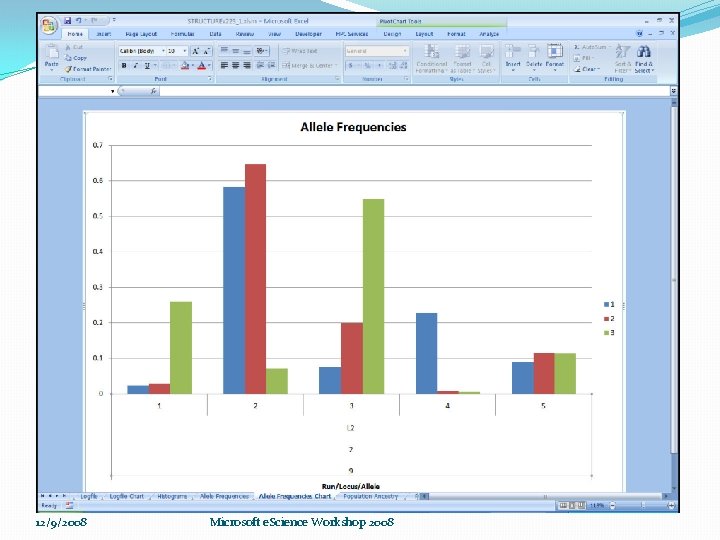The image size is (720, 540).
Task: Select the Logfile Chart sheet tab
Action: click(x=127, y=496)
